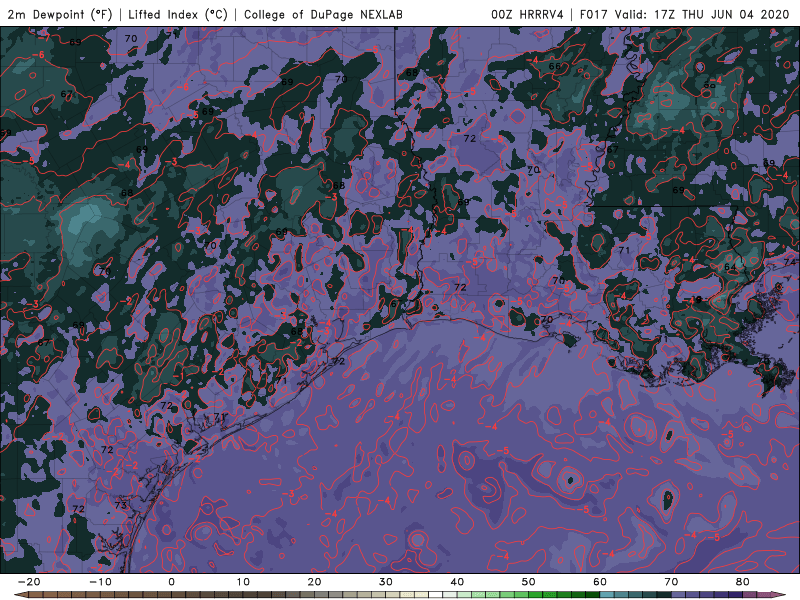Click the '64' dewpoint label in southeast Louisiana
Image resolution: width=800 pixels, height=600 pixels.
pyautogui.click(x=730, y=267)
